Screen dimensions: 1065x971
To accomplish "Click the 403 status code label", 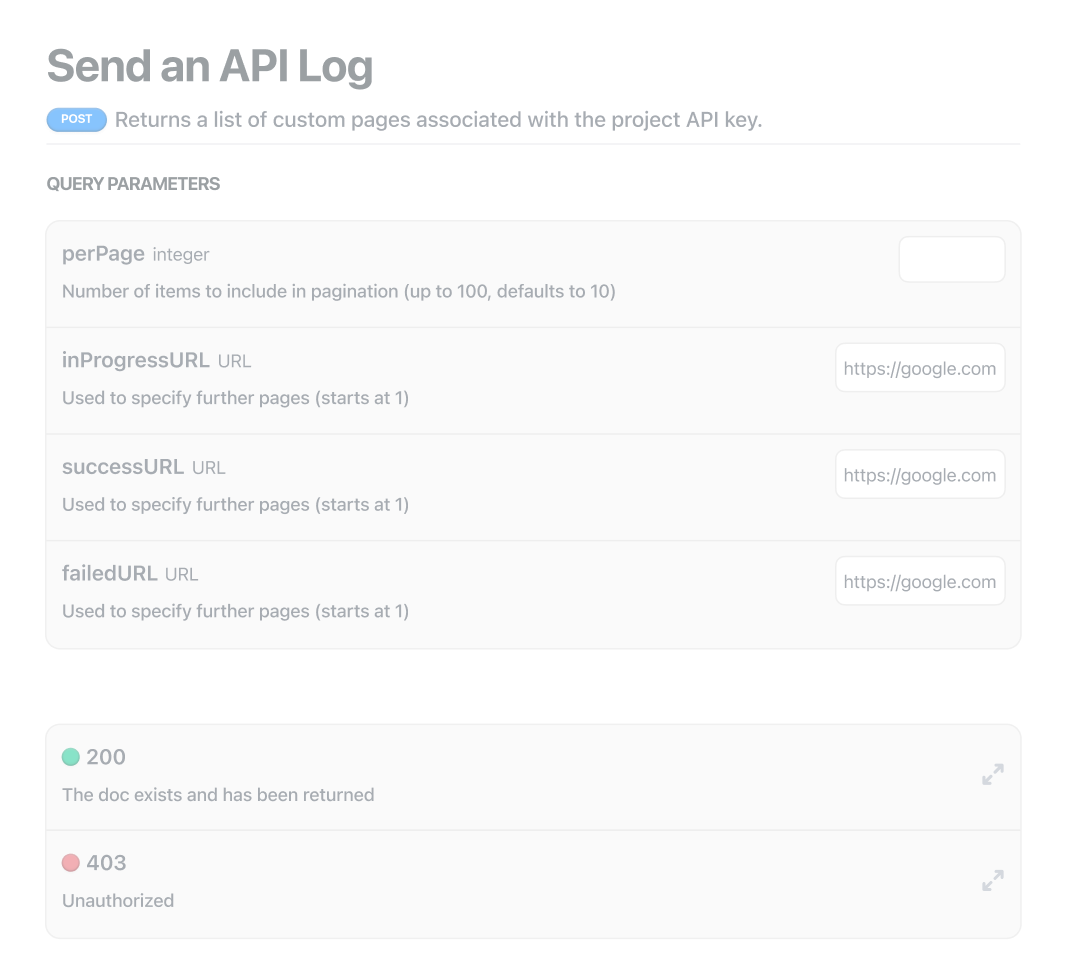I will 106,863.
